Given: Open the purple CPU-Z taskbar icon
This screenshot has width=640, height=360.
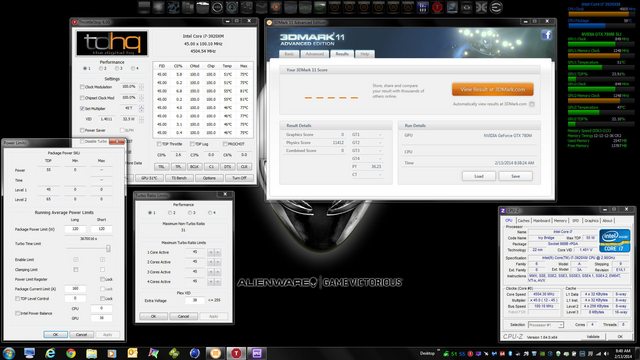Looking at the screenshot, I should 257,353.
